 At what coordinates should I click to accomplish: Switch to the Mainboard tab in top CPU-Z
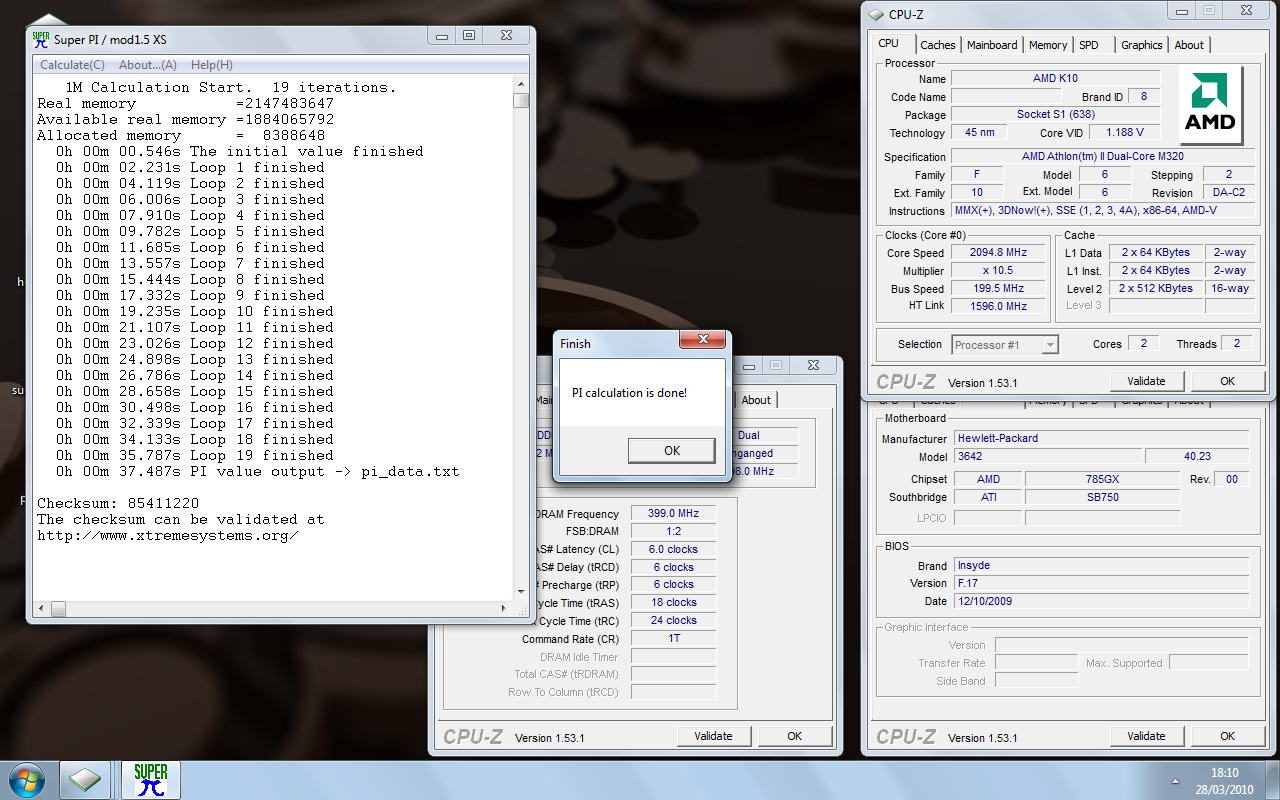point(992,45)
